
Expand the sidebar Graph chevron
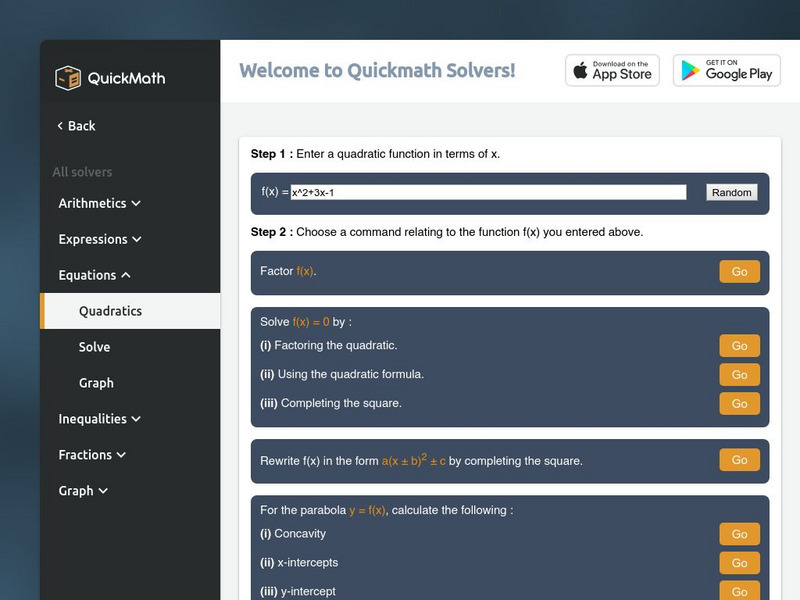pos(103,491)
